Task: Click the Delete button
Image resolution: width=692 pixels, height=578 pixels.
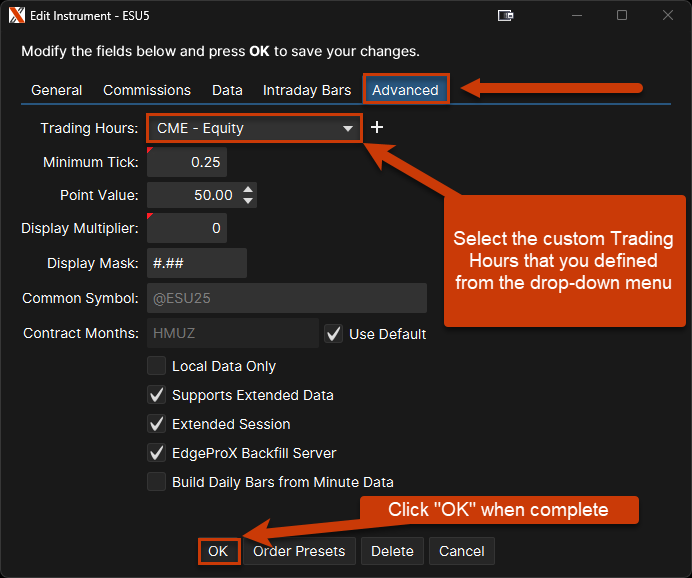Action: pyautogui.click(x=393, y=551)
